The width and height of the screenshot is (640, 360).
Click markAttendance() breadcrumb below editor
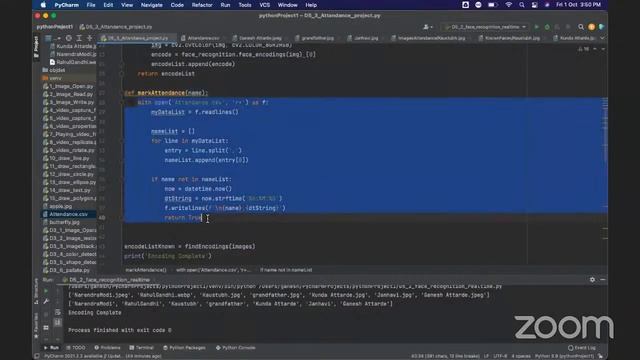click(x=146, y=270)
